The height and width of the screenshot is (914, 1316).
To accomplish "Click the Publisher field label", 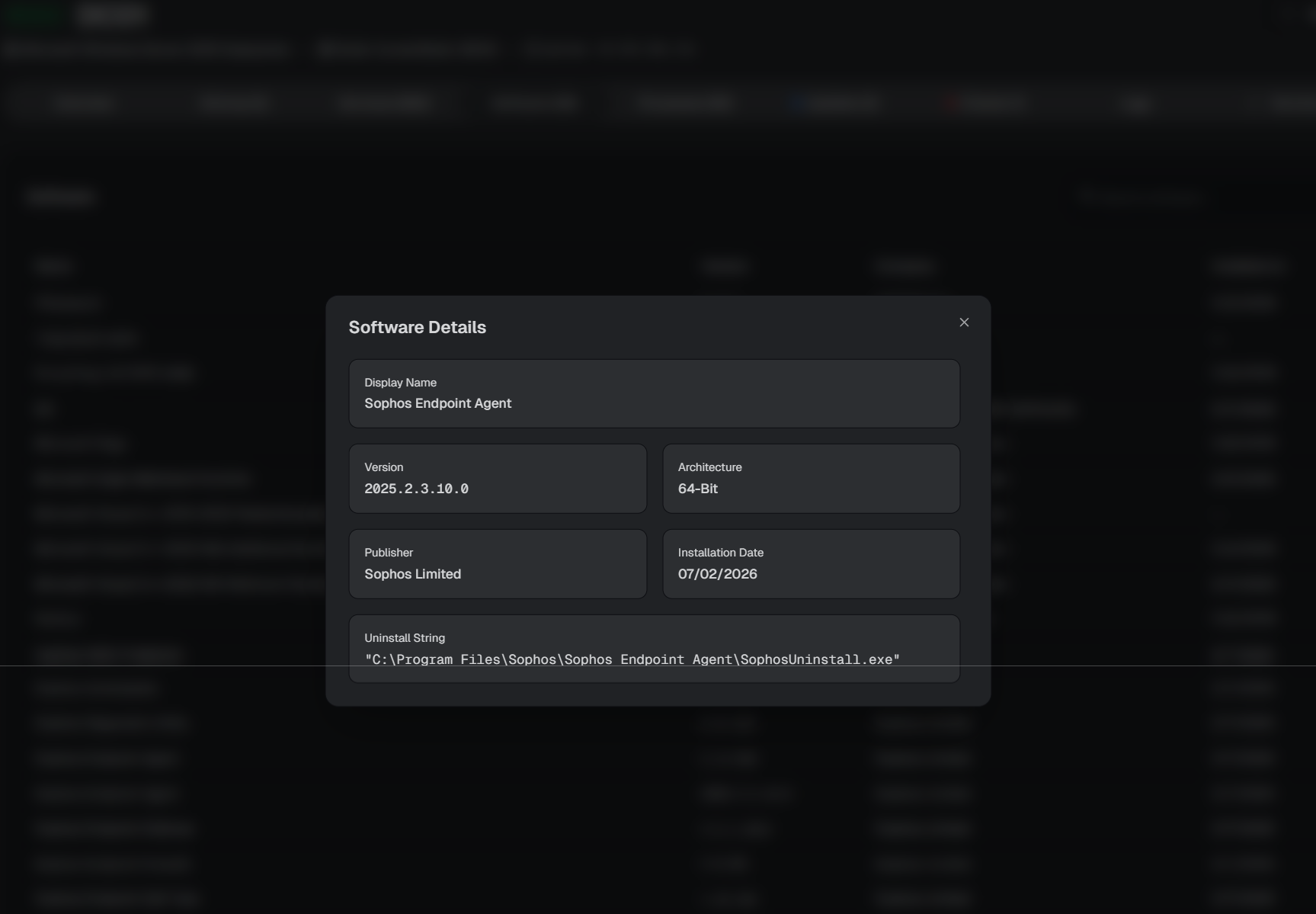I will pyautogui.click(x=389, y=553).
